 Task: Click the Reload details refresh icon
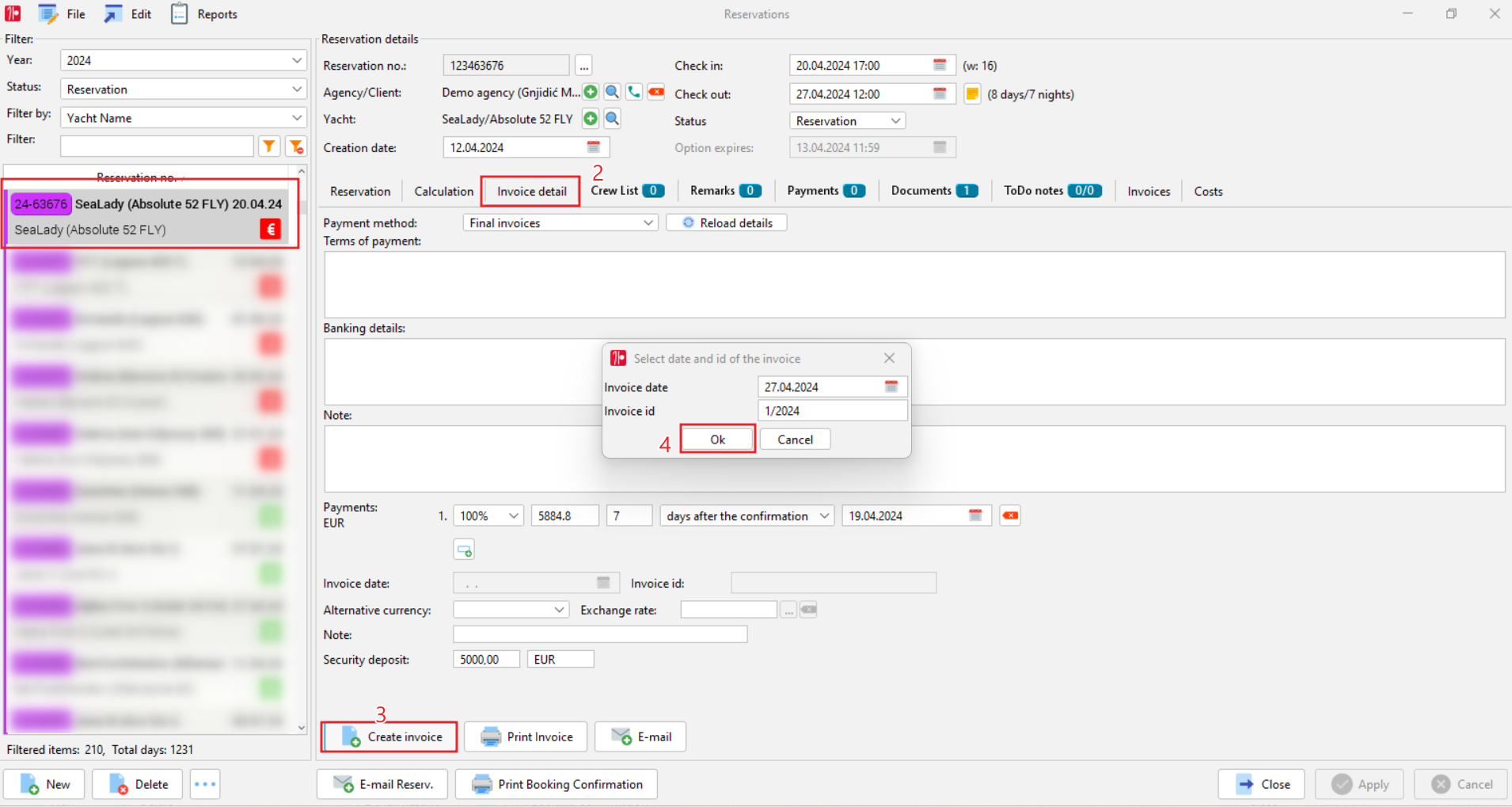[x=686, y=223]
